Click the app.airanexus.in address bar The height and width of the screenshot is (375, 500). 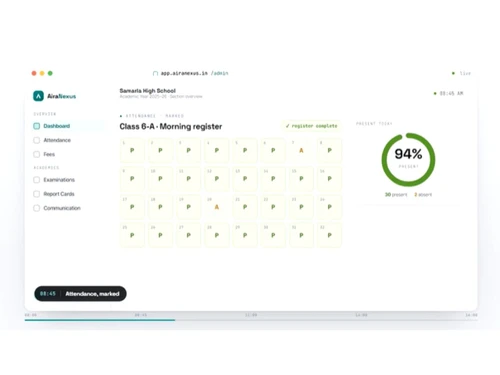click(191, 73)
